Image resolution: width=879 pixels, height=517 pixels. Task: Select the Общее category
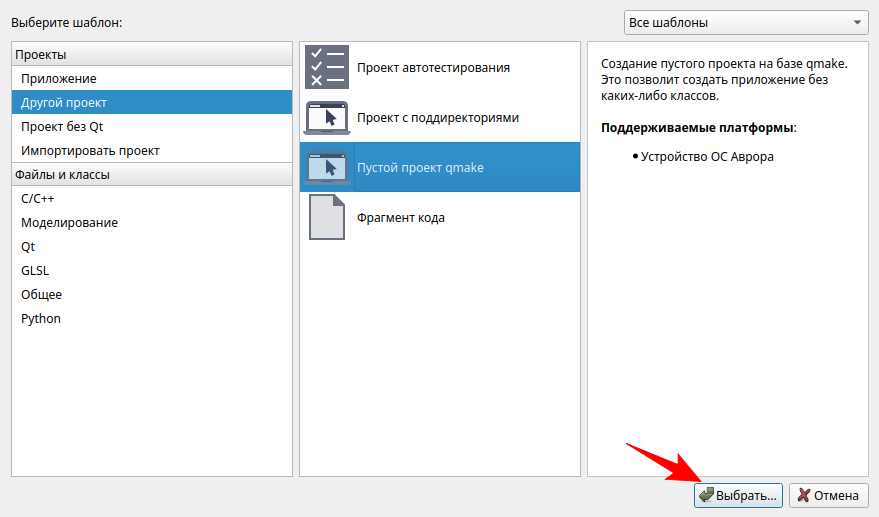coord(41,294)
